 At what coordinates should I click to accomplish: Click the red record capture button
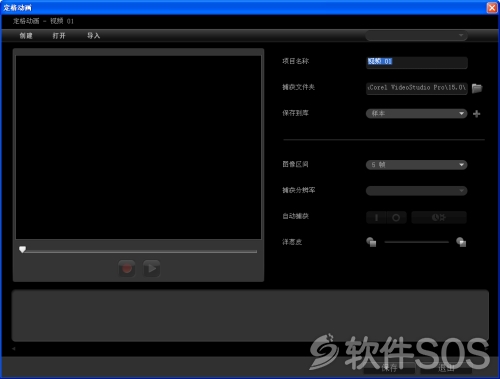click(x=127, y=269)
